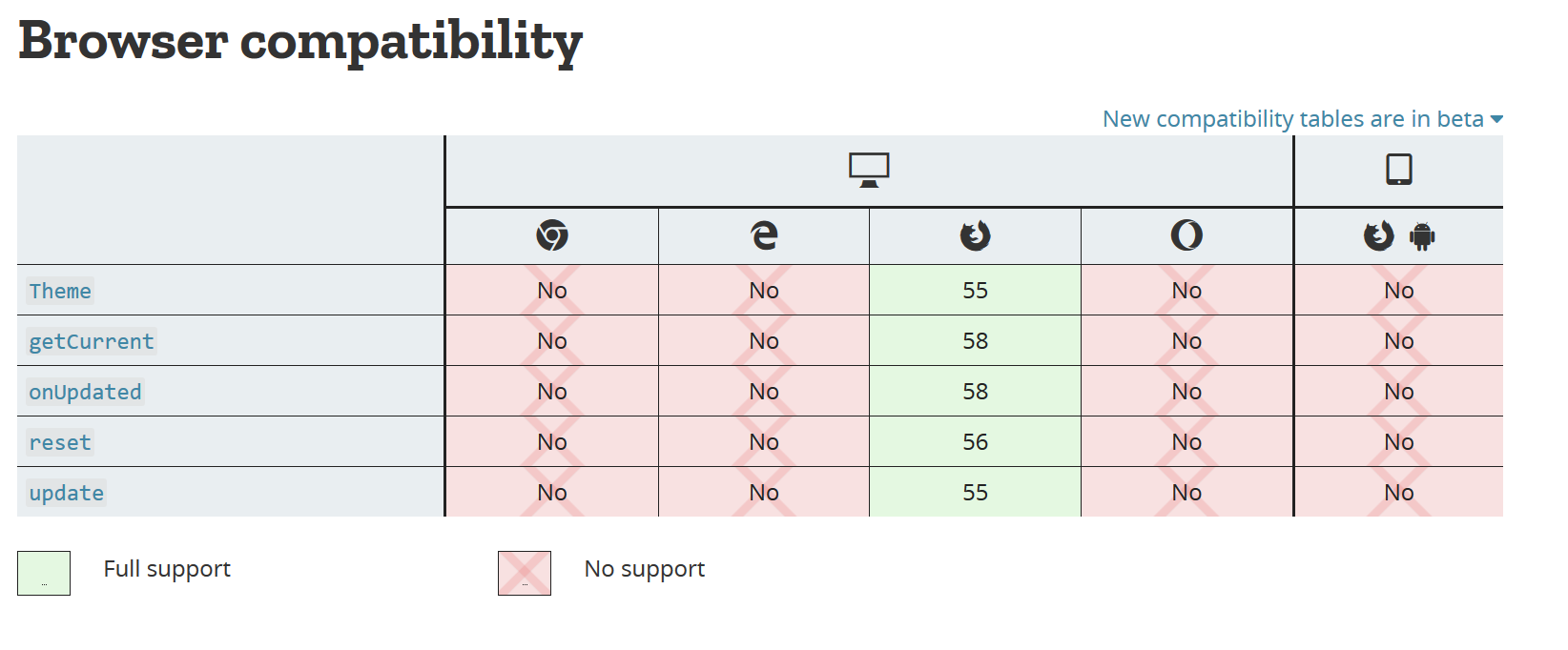Click Firefox version 56 cell for reset
The height and width of the screenshot is (650, 1568).
(x=975, y=442)
